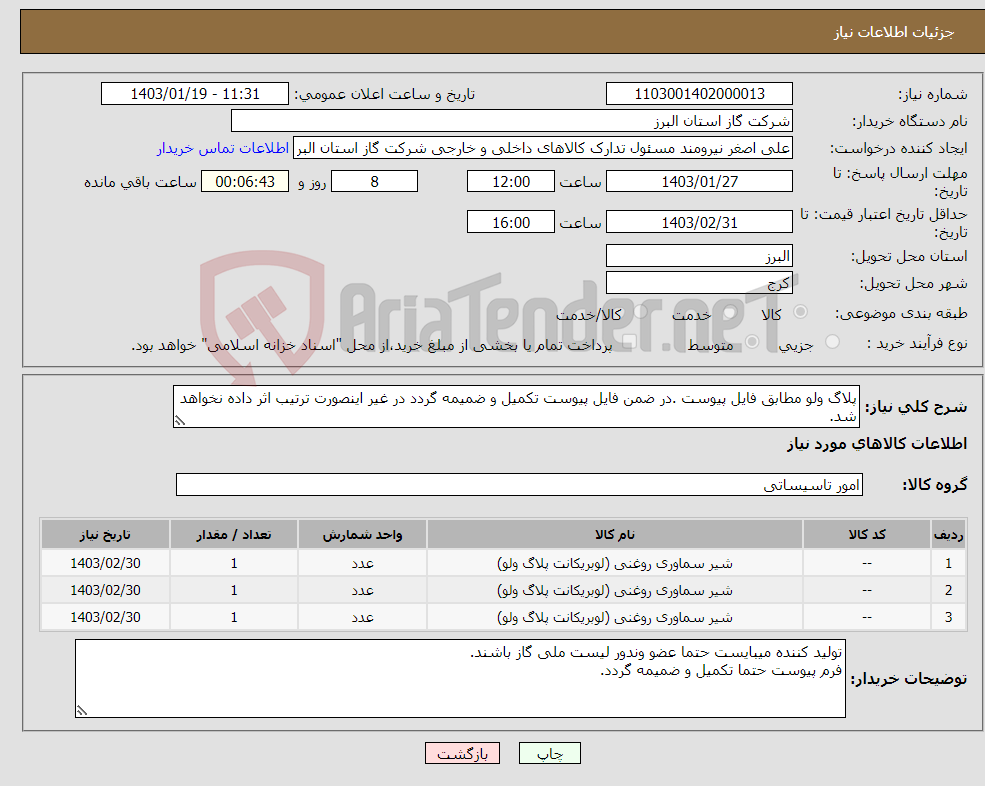Image resolution: width=985 pixels, height=786 pixels.
Task: Click the item name in row 1
Action: pyautogui.click(x=614, y=564)
